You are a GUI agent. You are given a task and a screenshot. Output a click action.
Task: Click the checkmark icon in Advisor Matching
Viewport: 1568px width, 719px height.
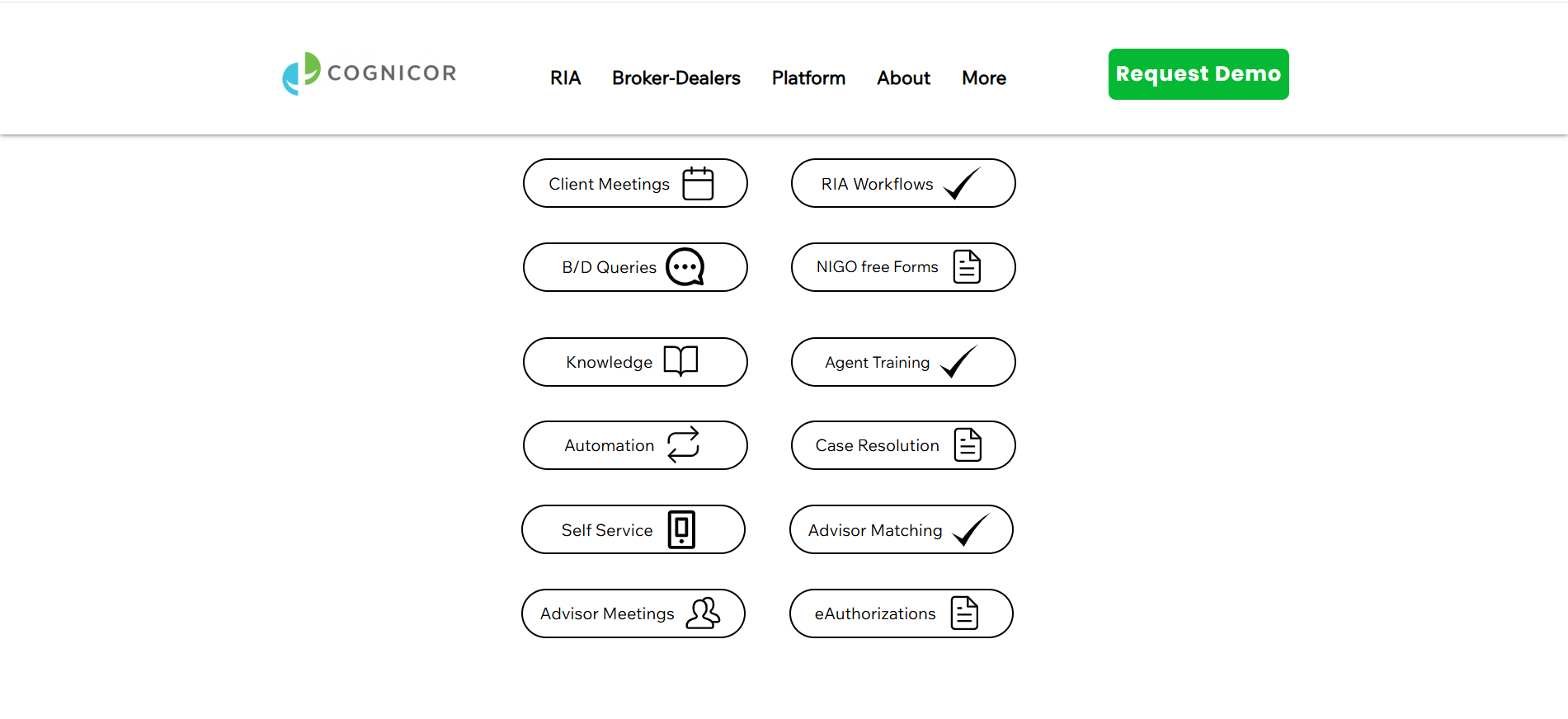pos(971,529)
